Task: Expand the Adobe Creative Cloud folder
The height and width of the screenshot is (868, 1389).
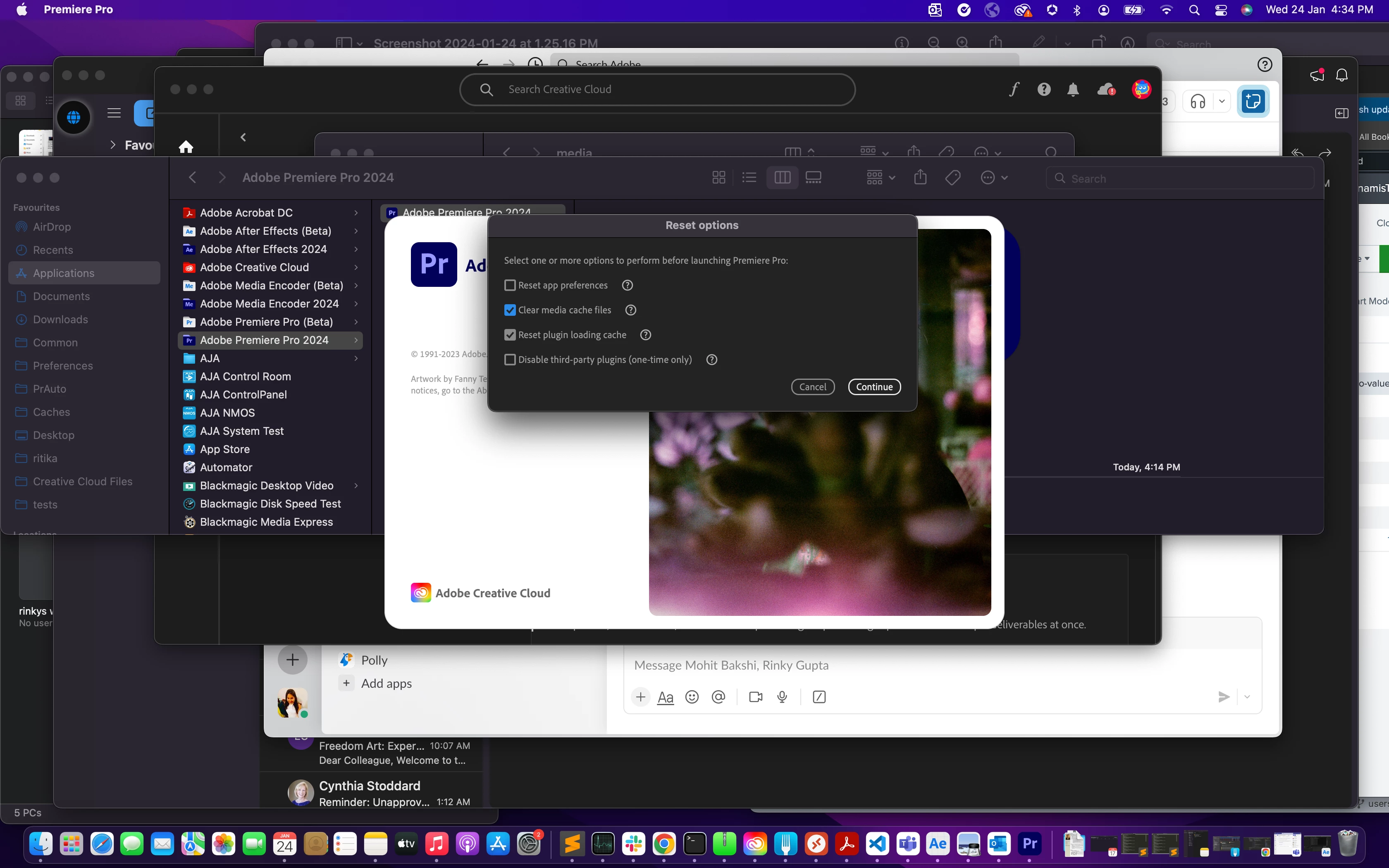Action: pyautogui.click(x=356, y=267)
